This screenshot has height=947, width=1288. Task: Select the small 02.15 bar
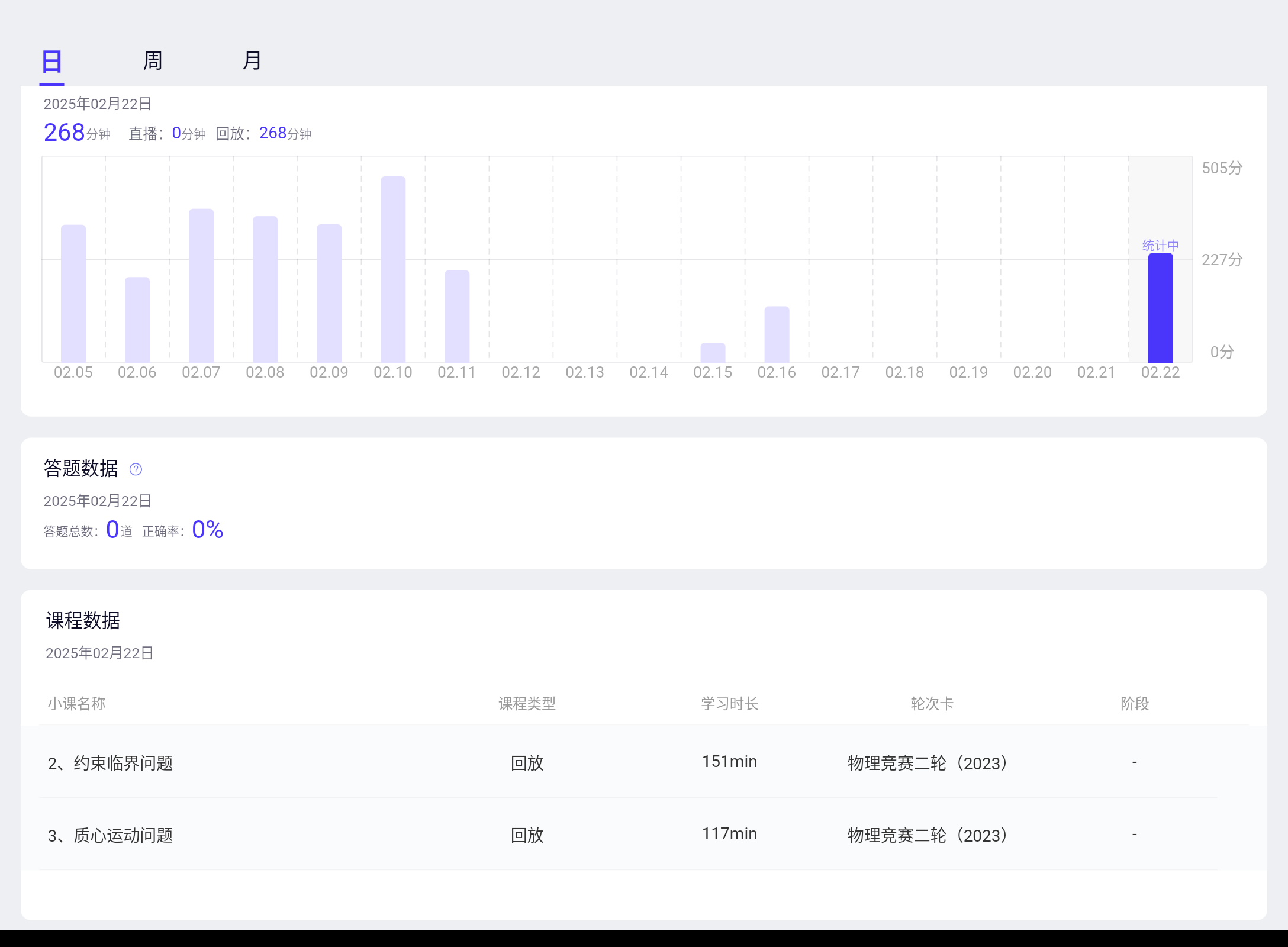(713, 353)
